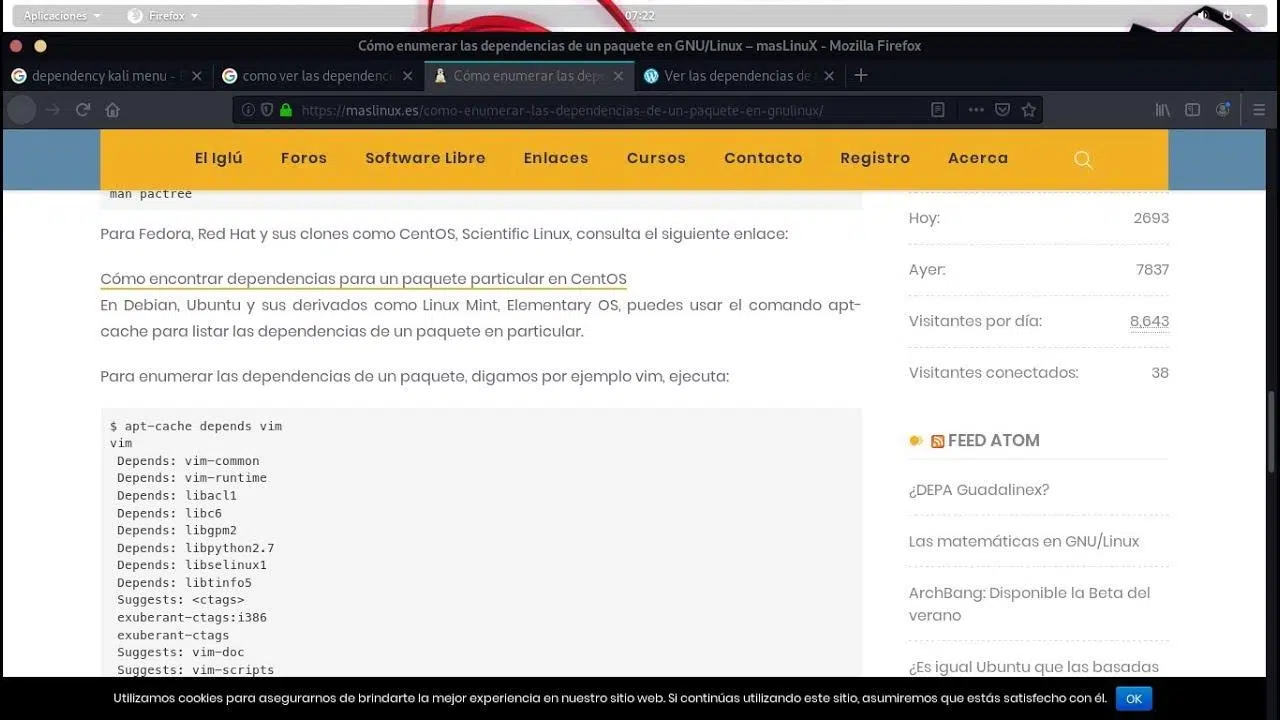Open the Aplicaciones menu
This screenshot has height=720, width=1280.
click(x=62, y=16)
